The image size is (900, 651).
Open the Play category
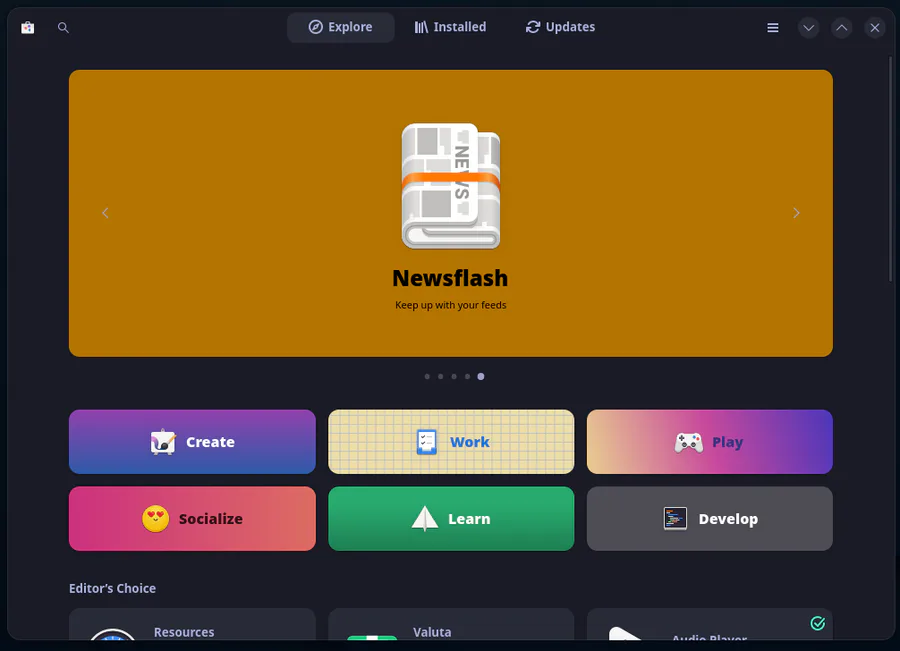click(x=709, y=441)
